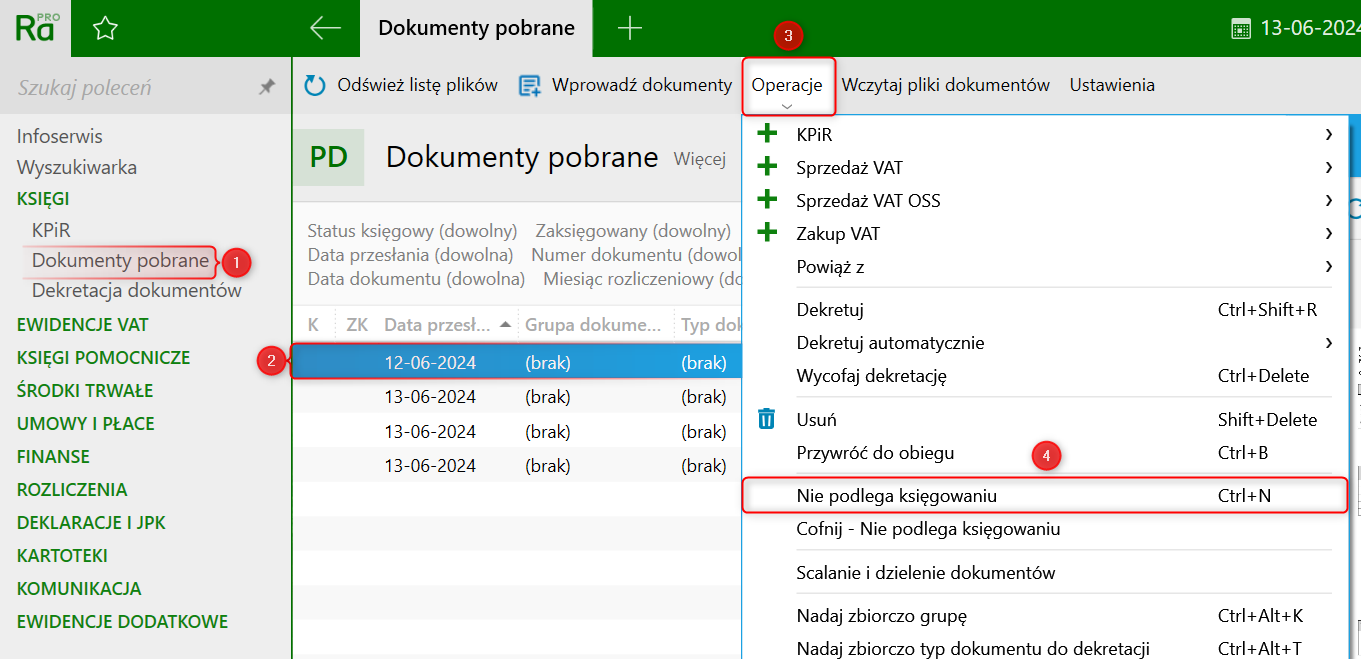Click the favorites star icon
Image resolution: width=1361 pixels, height=659 pixels.
click(x=105, y=29)
